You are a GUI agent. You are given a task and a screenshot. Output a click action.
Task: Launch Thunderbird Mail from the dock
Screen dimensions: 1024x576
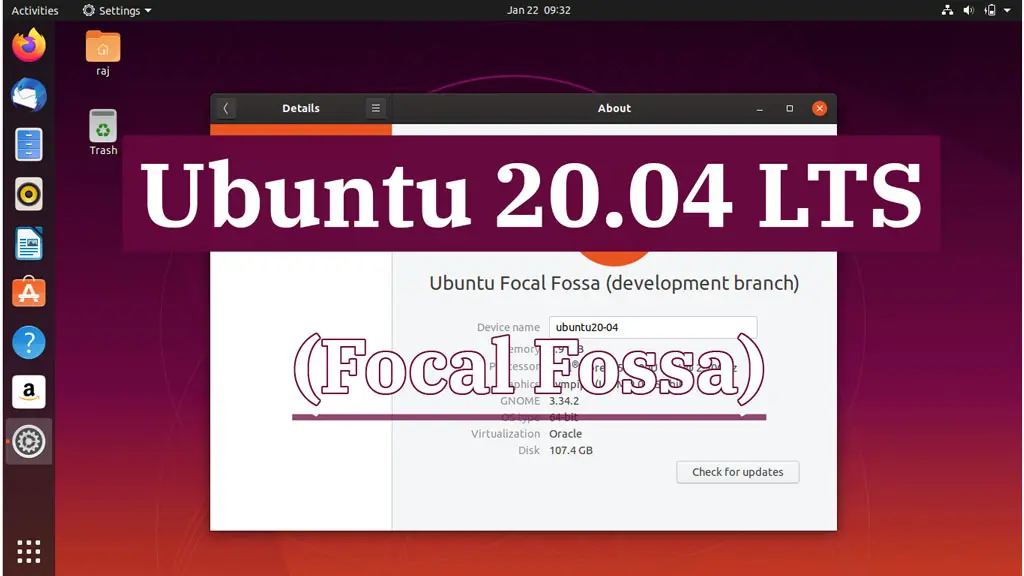pos(29,95)
